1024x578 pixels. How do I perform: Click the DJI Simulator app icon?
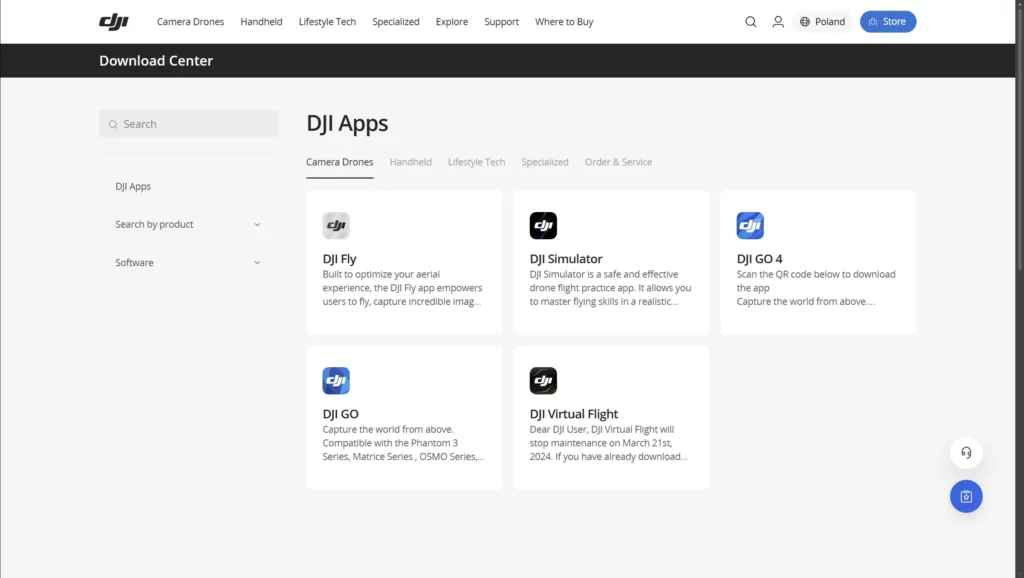543,225
